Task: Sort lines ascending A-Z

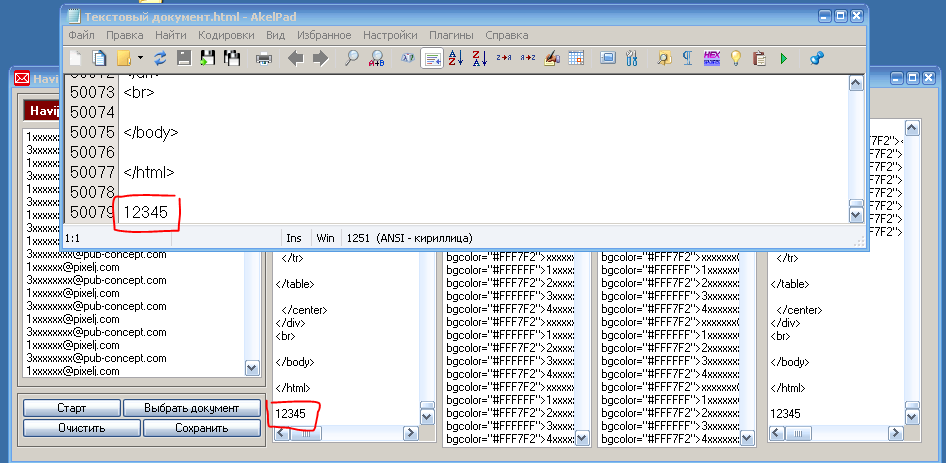Action: click(456, 58)
